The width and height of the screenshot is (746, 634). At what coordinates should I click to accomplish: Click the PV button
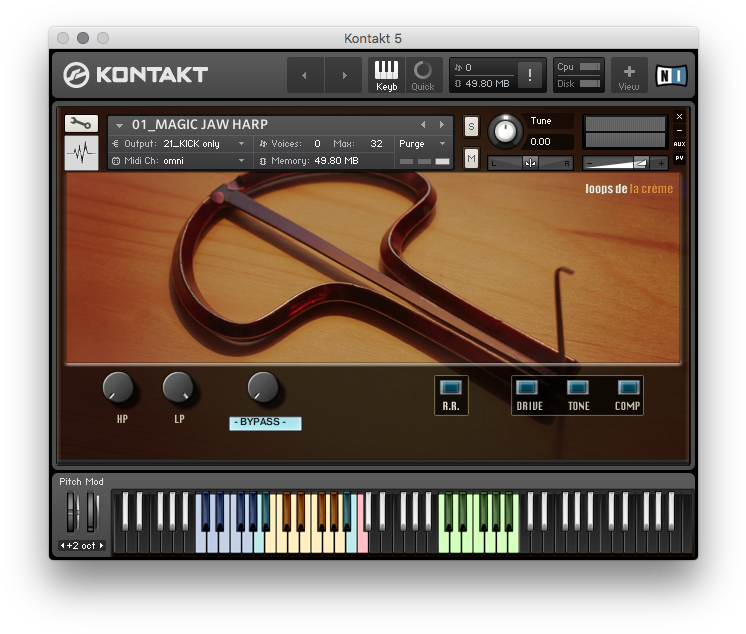[679, 158]
